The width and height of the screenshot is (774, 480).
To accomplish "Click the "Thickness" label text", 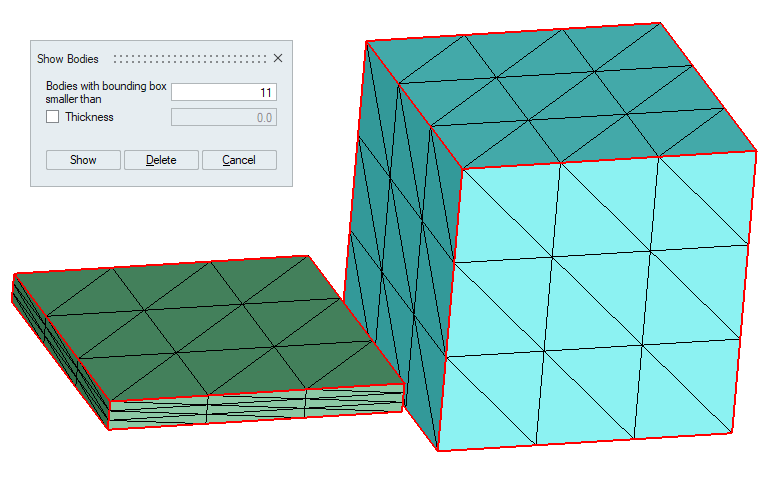I will tap(89, 117).
